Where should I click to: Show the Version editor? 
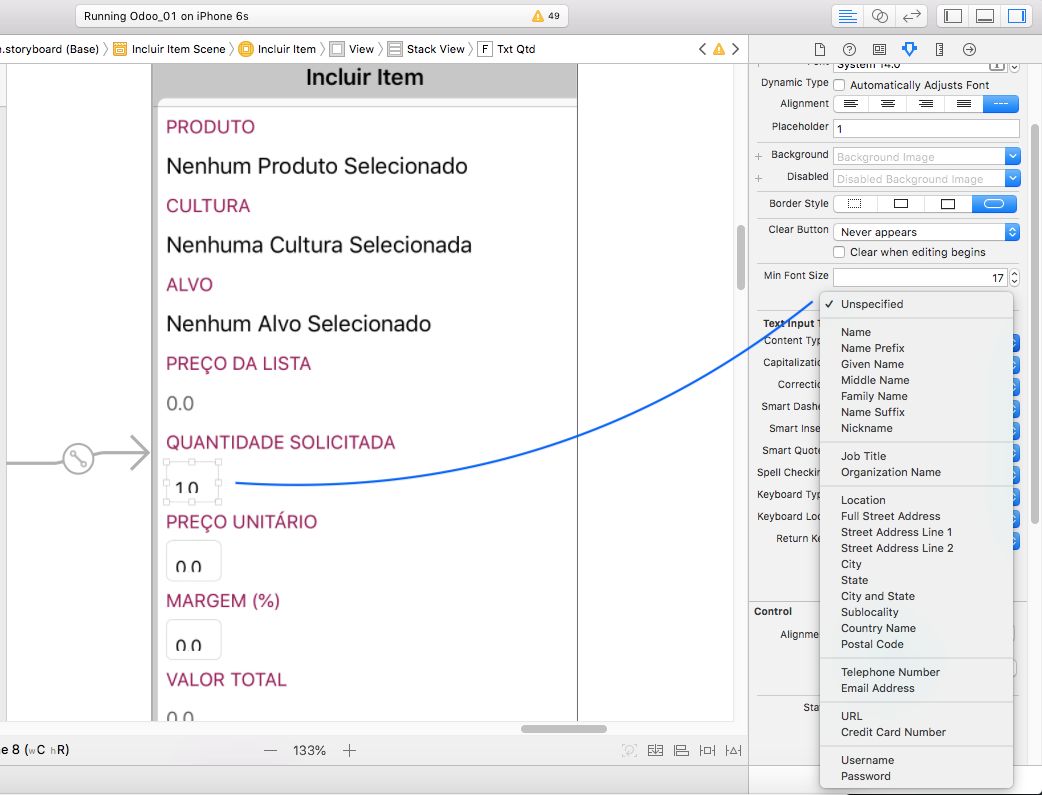(x=911, y=16)
